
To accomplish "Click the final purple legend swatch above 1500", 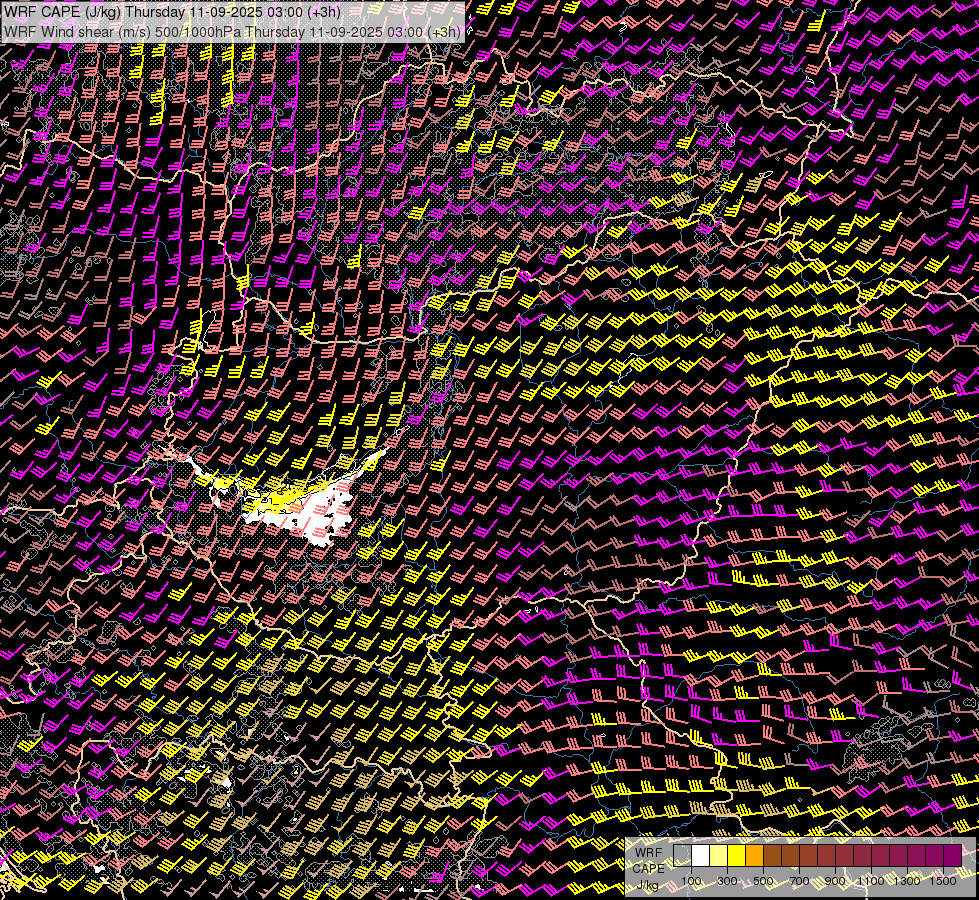I will 952,855.
